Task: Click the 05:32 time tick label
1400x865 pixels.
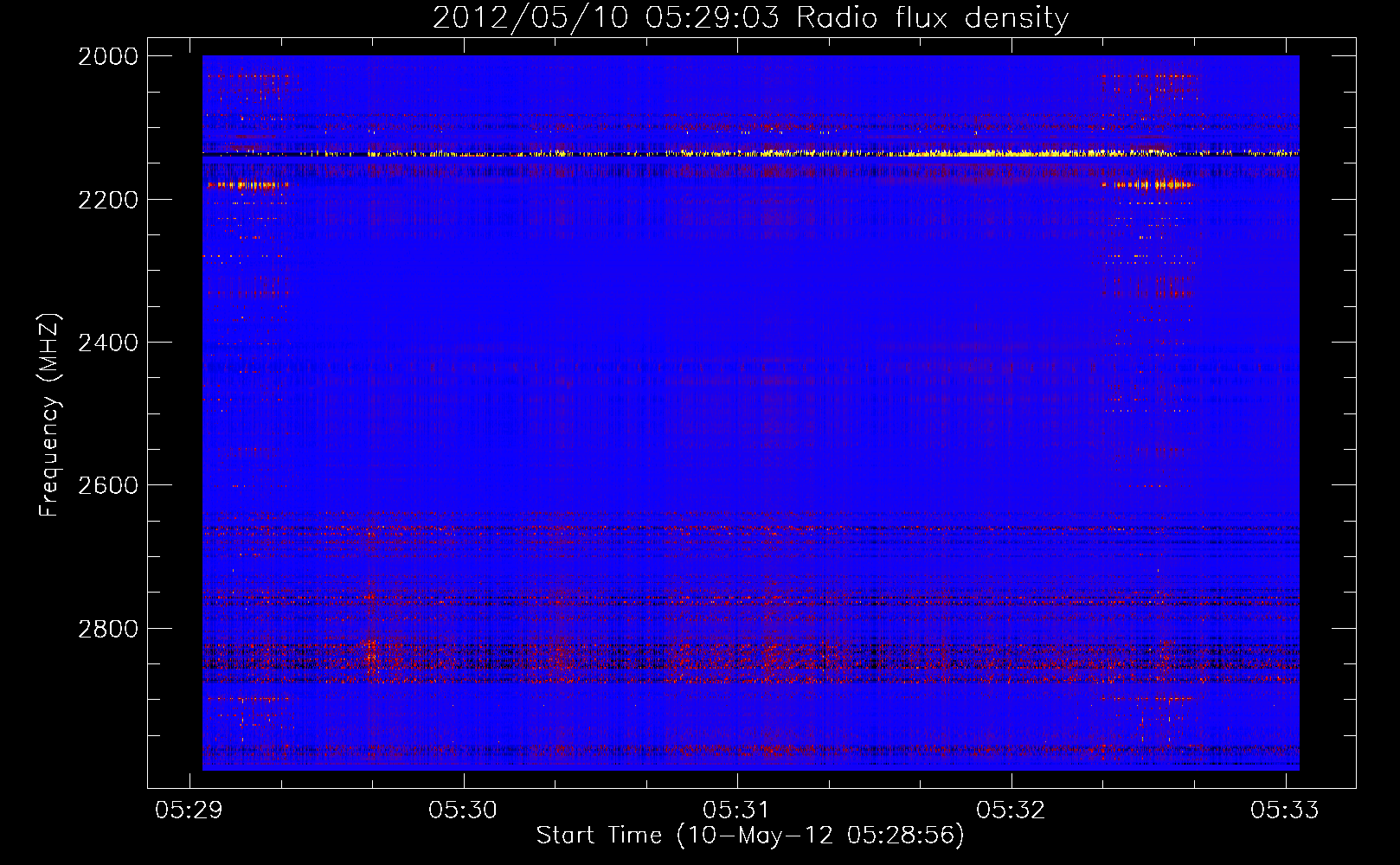Action: 1011,810
